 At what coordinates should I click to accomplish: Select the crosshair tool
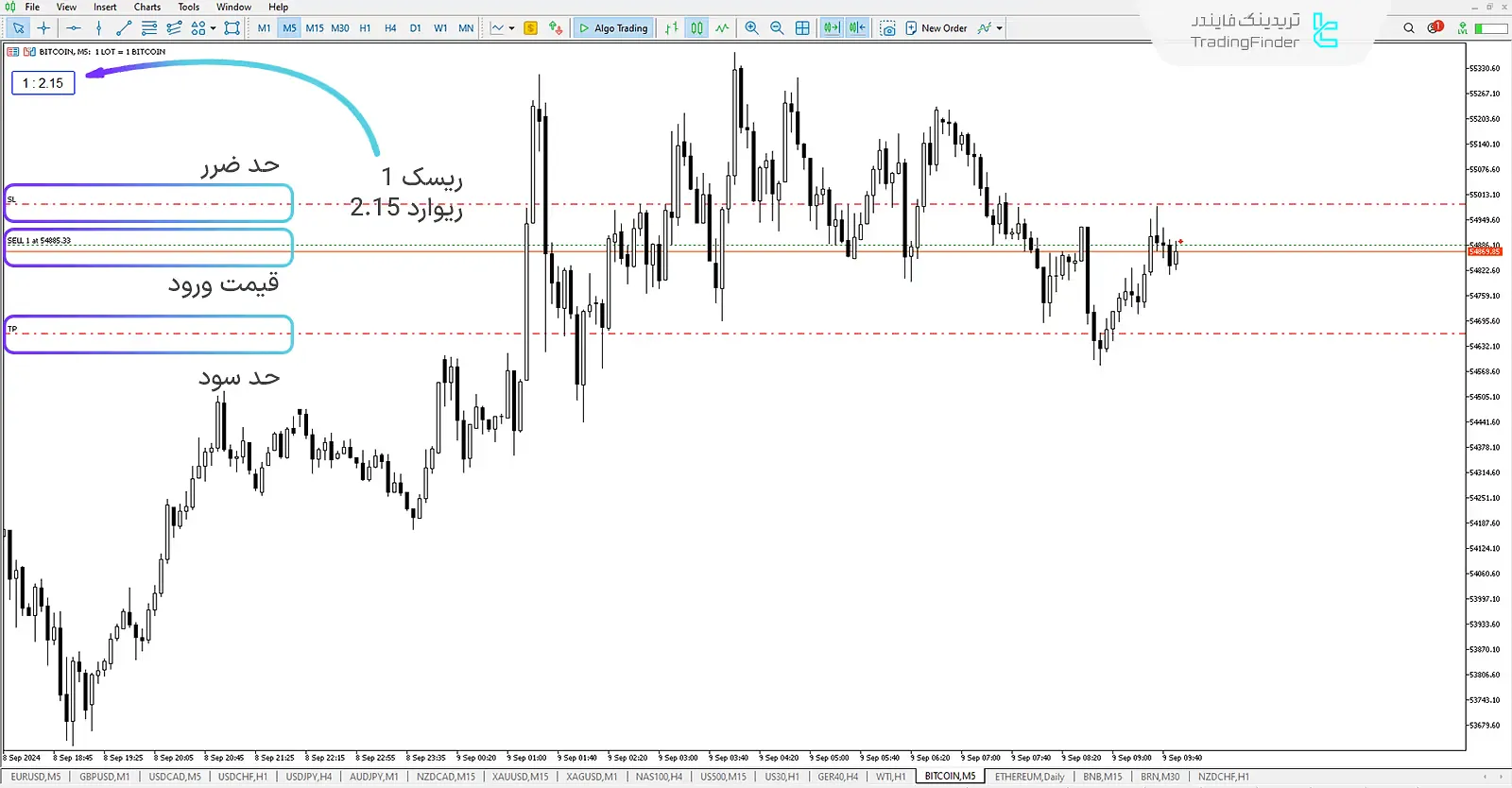coord(43,28)
